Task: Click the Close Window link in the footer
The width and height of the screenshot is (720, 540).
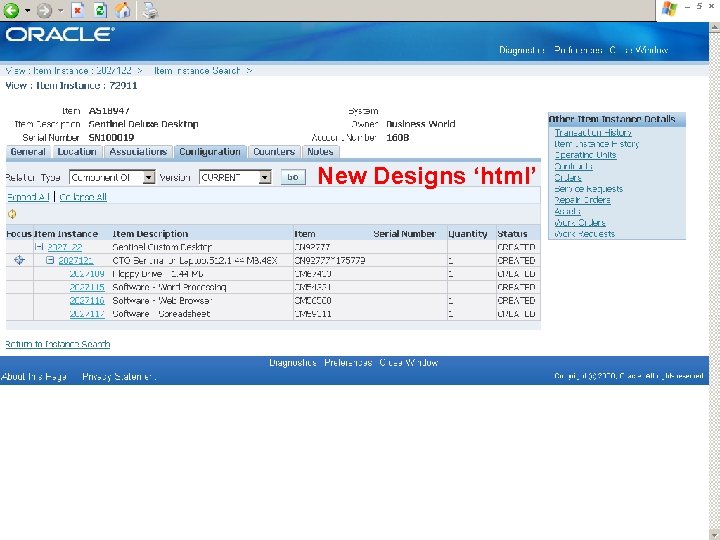Action: tap(409, 362)
